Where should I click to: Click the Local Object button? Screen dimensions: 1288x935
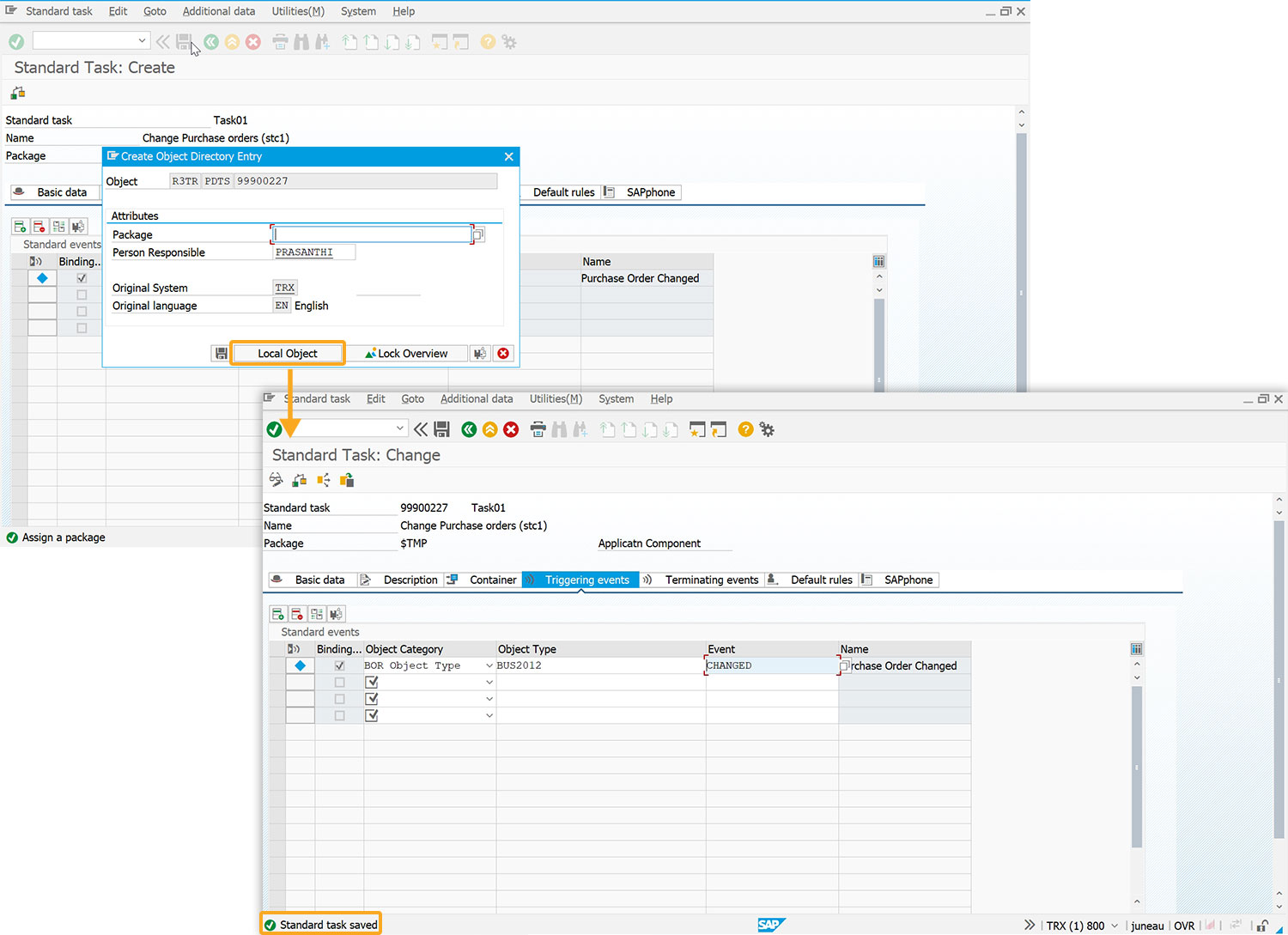point(288,354)
